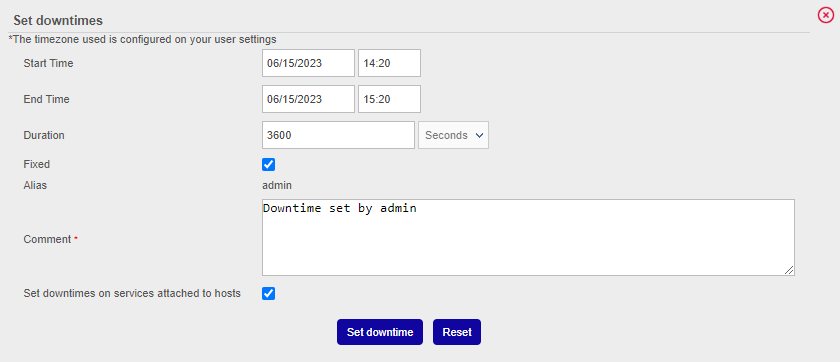Focus the End Time 15:20 field
This screenshot has width=840, height=362.
(389, 99)
